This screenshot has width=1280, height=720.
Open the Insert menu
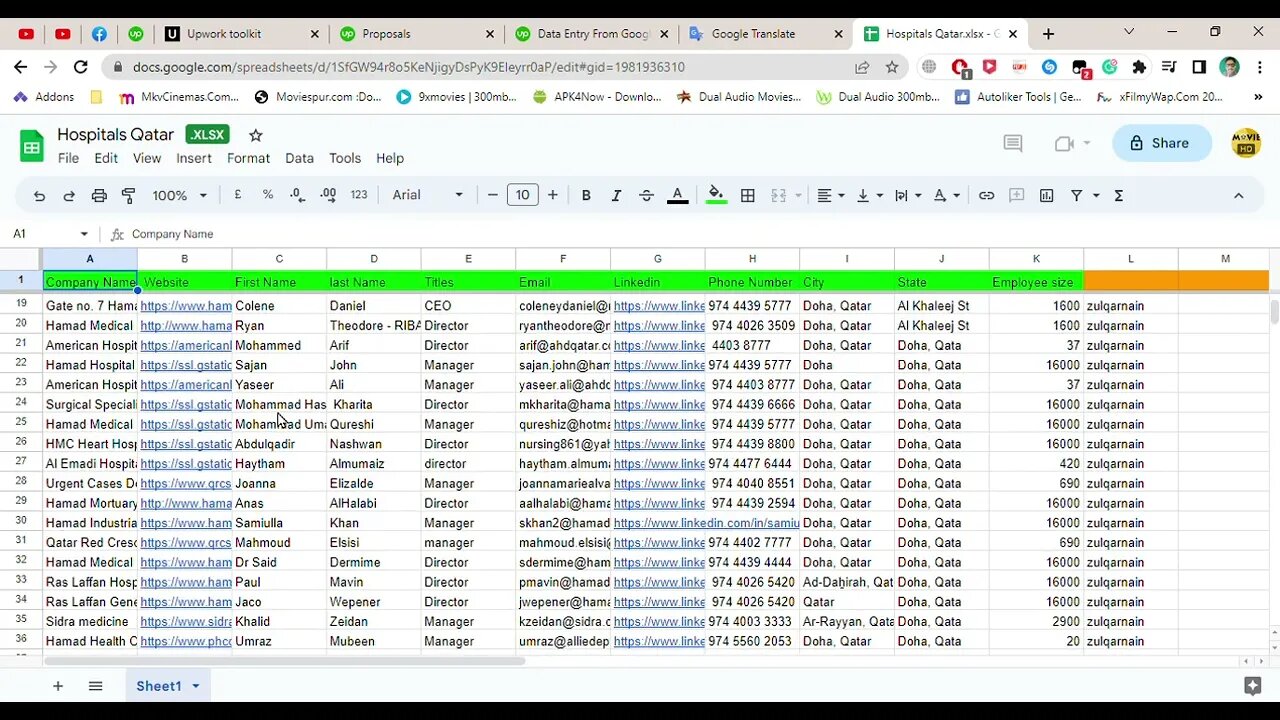194,158
